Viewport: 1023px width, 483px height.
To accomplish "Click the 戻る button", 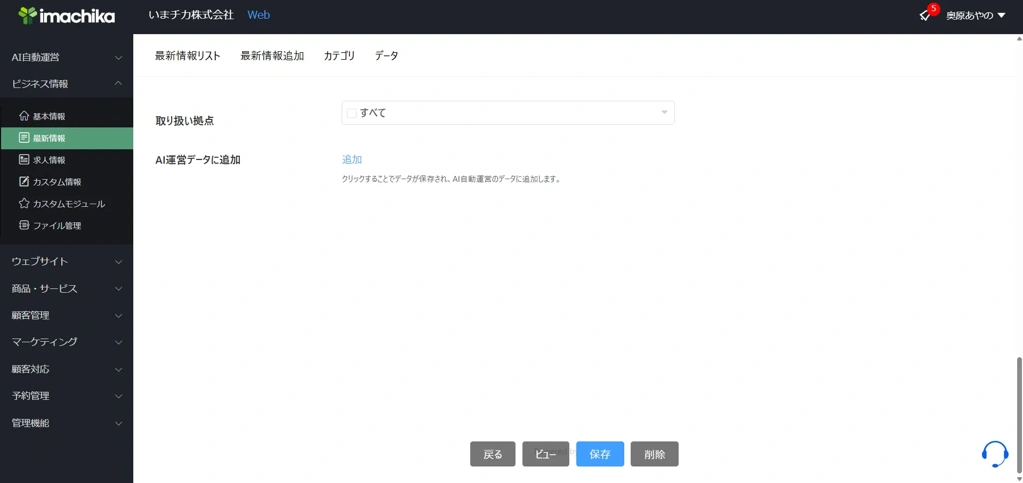I will point(493,454).
